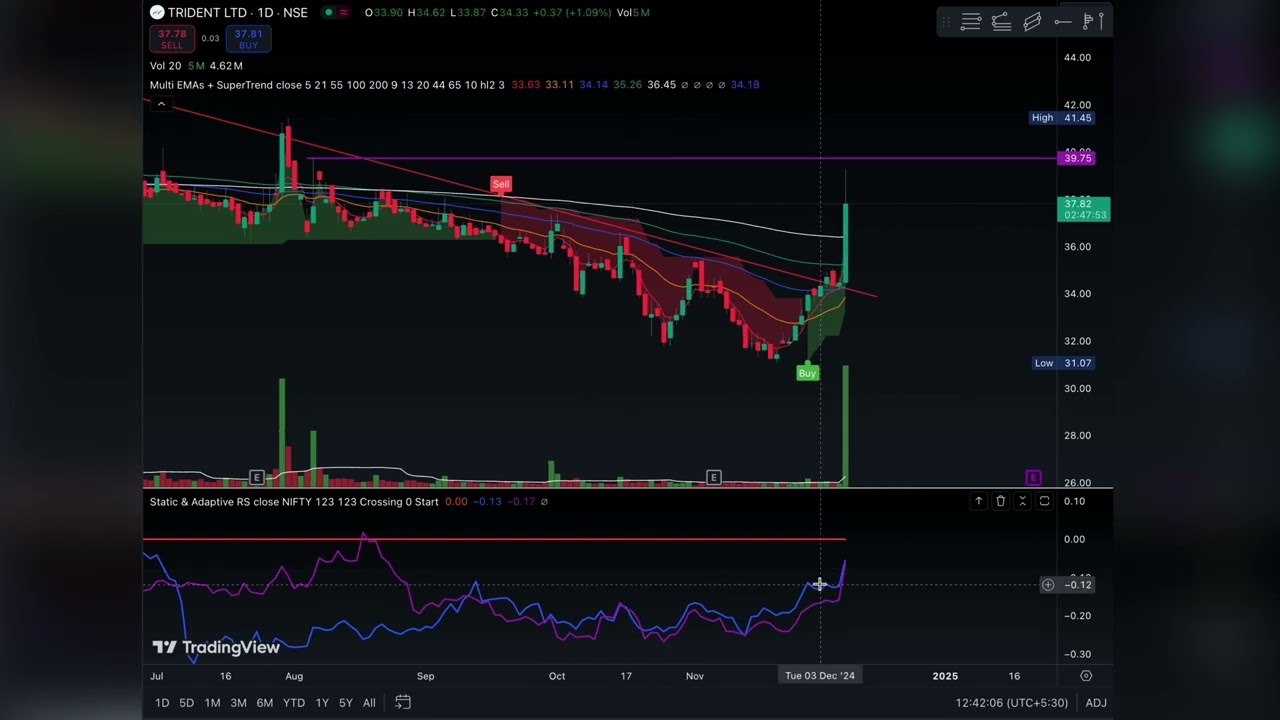
Task: Click the green market status dot
Action: (328, 12)
